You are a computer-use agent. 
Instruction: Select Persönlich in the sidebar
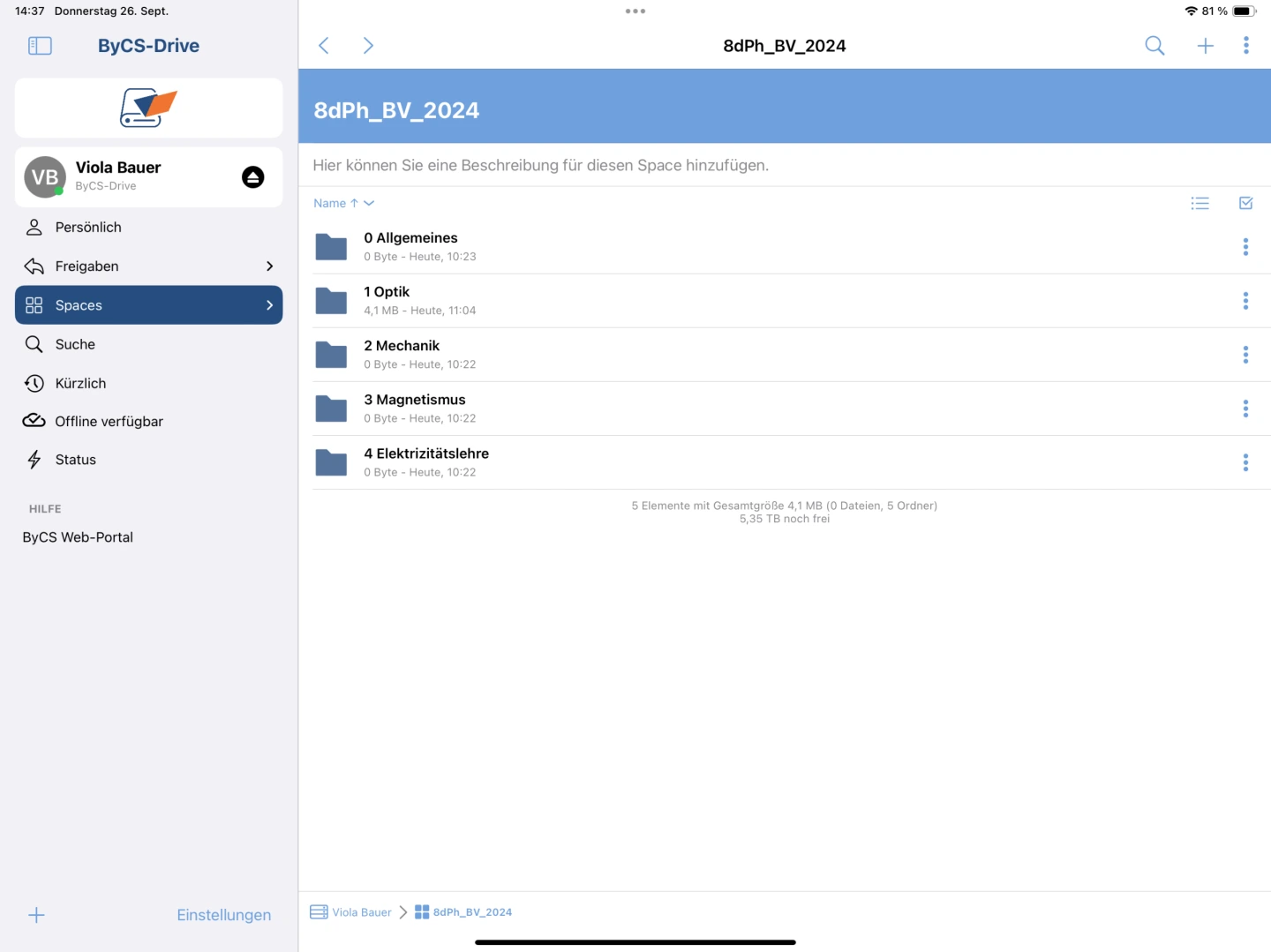pyautogui.click(x=88, y=228)
